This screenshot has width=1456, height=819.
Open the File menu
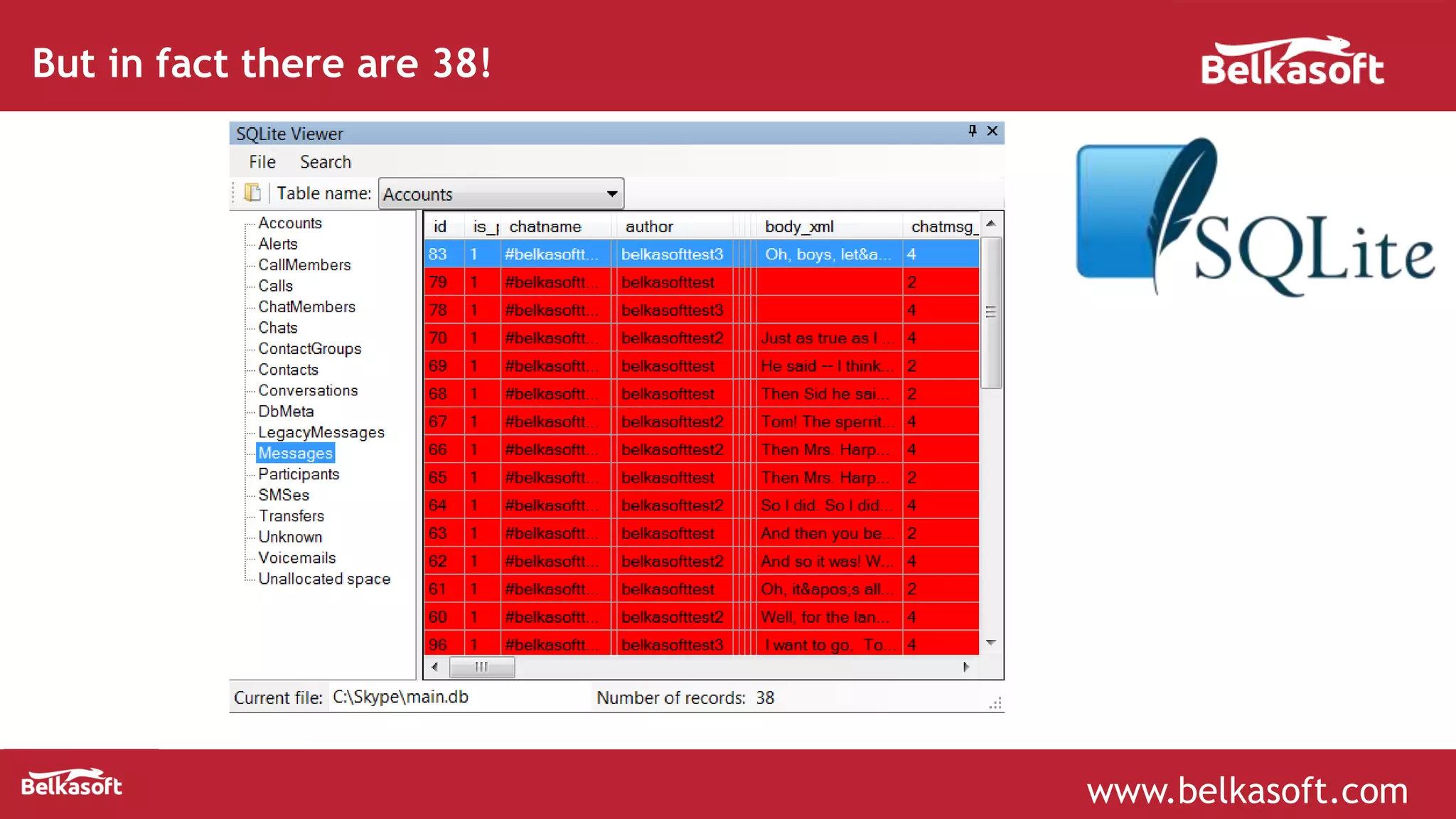point(262,162)
